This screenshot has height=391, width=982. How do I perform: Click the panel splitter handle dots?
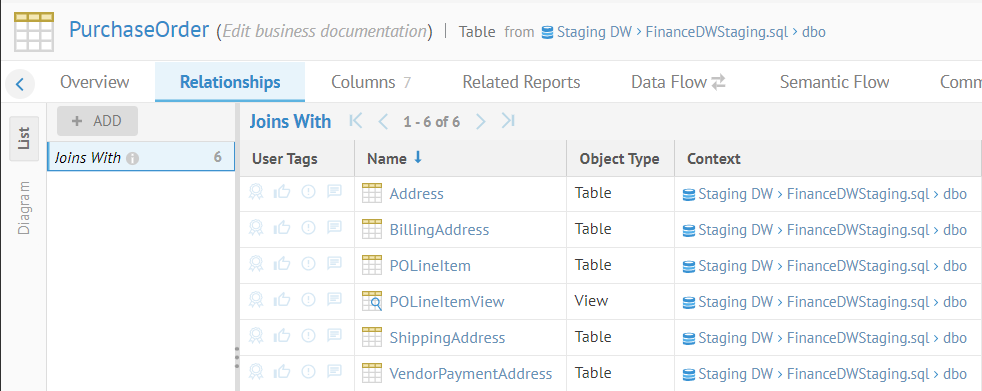pyautogui.click(x=237, y=357)
